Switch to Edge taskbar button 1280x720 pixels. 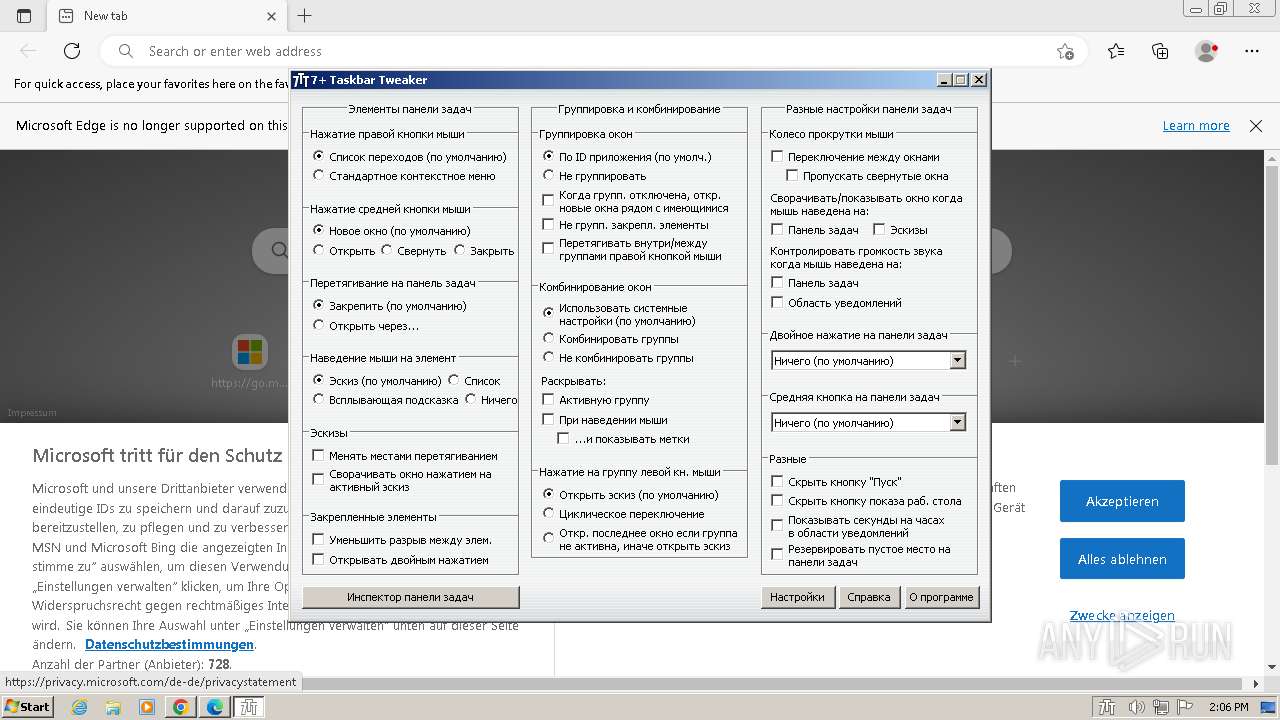coord(215,707)
